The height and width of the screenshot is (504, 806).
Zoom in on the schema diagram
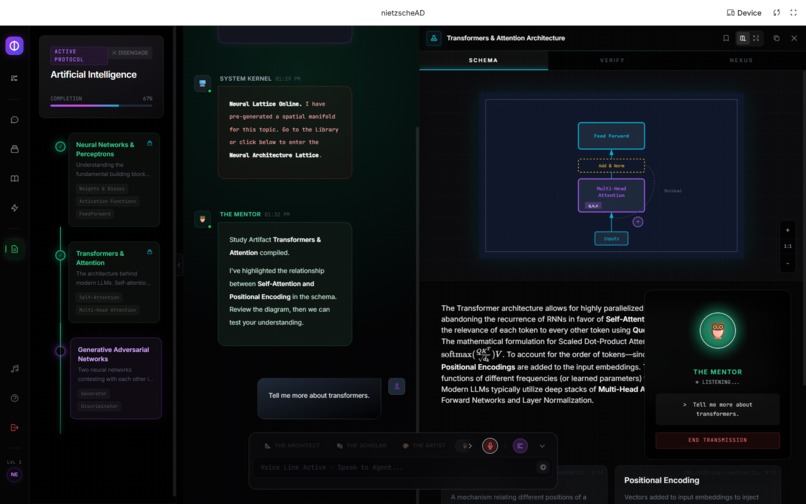(x=787, y=230)
